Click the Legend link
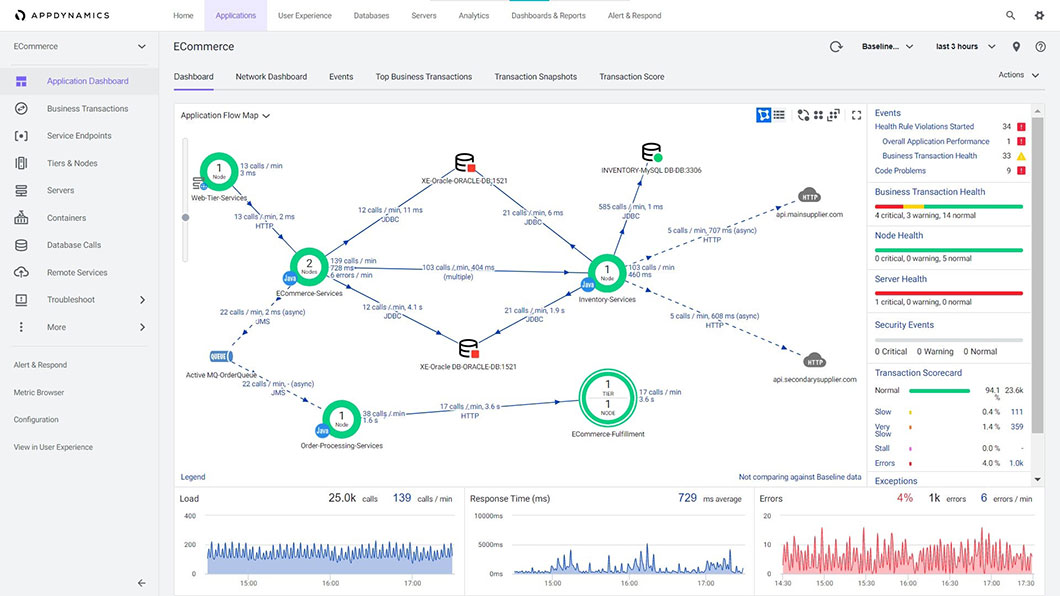Viewport: 1060px width, 596px height. [x=193, y=477]
